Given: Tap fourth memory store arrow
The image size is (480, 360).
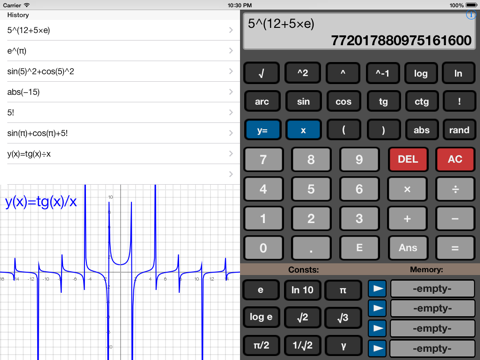Looking at the screenshot, I should [x=377, y=348].
